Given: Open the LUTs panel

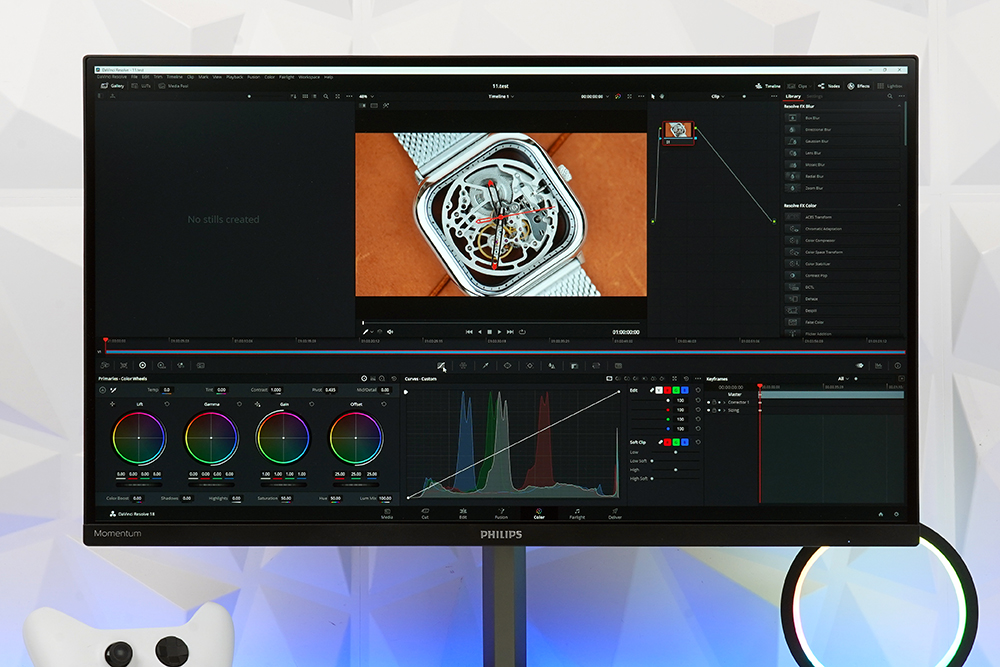Looking at the screenshot, I should (141, 85).
